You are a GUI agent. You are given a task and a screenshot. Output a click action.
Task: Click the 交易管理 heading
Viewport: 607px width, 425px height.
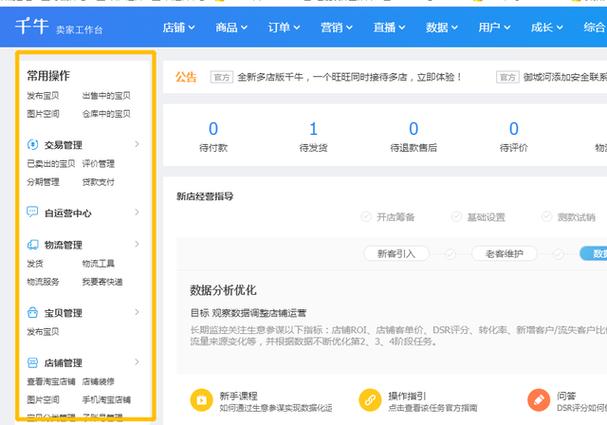coord(63,145)
